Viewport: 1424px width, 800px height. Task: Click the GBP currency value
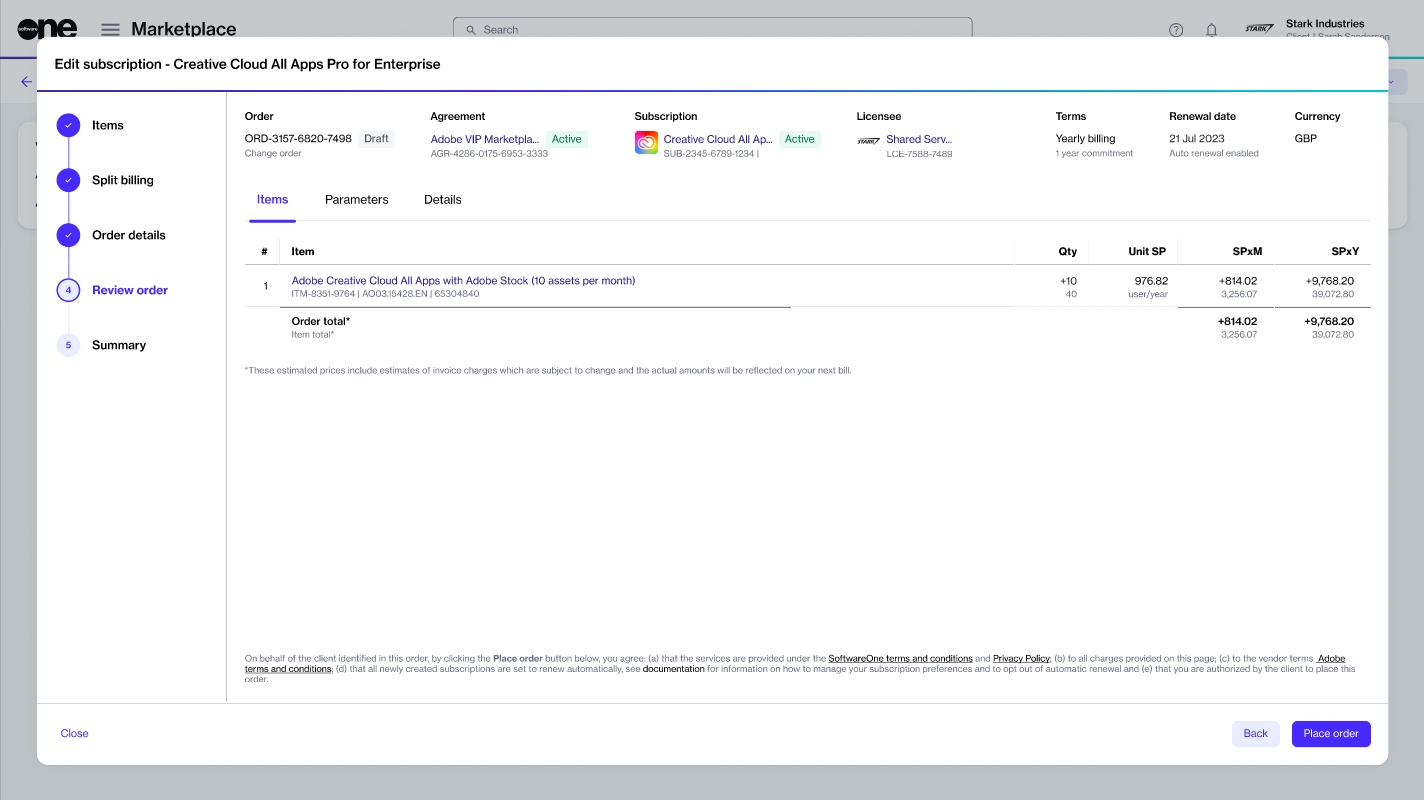pos(1306,139)
